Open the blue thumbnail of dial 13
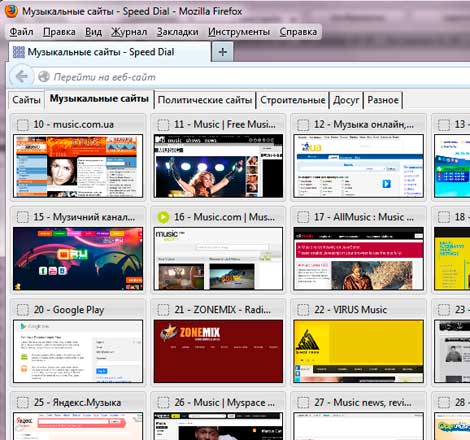This screenshot has height=440, width=470. (452, 166)
